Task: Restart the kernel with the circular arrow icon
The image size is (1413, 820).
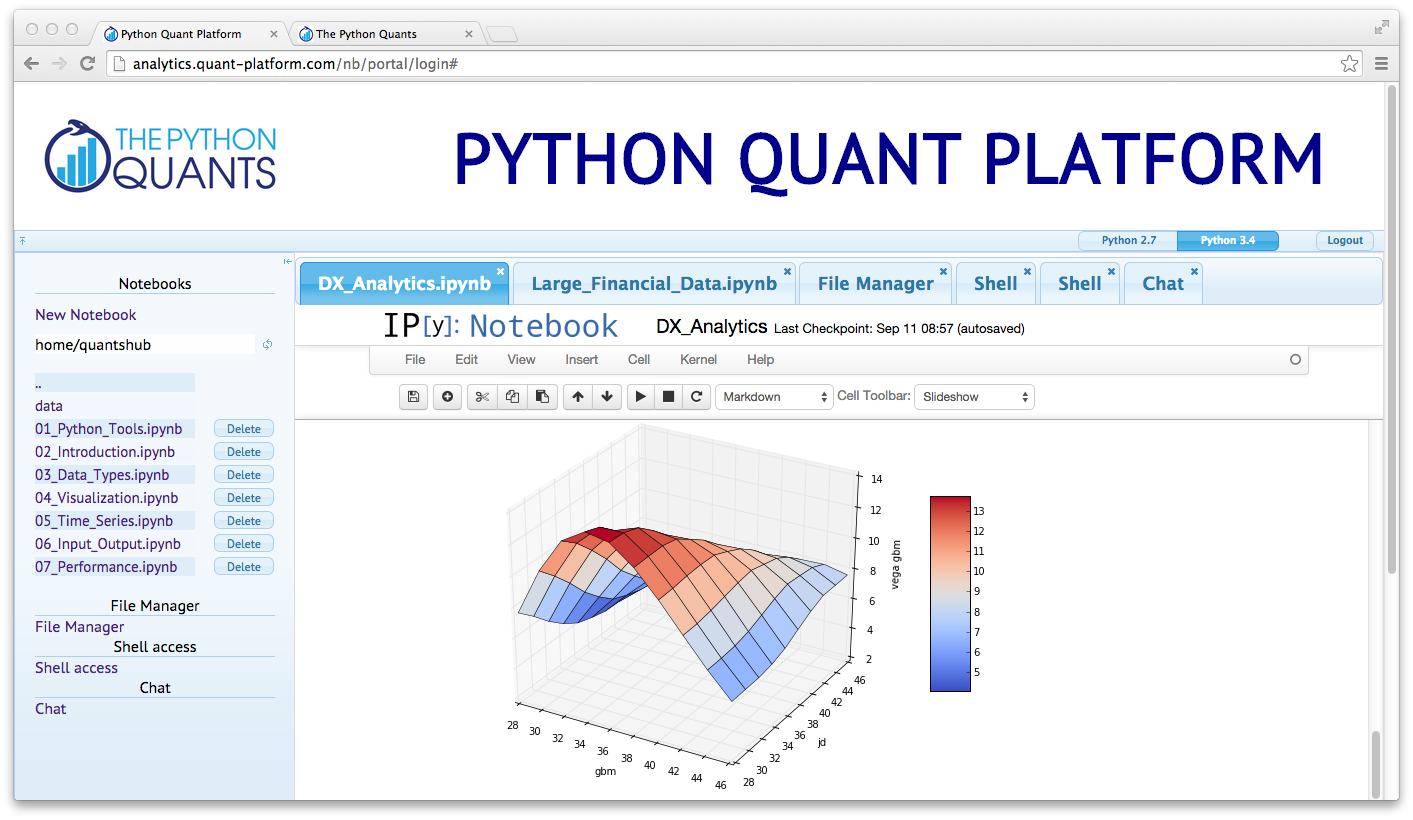Action: (697, 397)
